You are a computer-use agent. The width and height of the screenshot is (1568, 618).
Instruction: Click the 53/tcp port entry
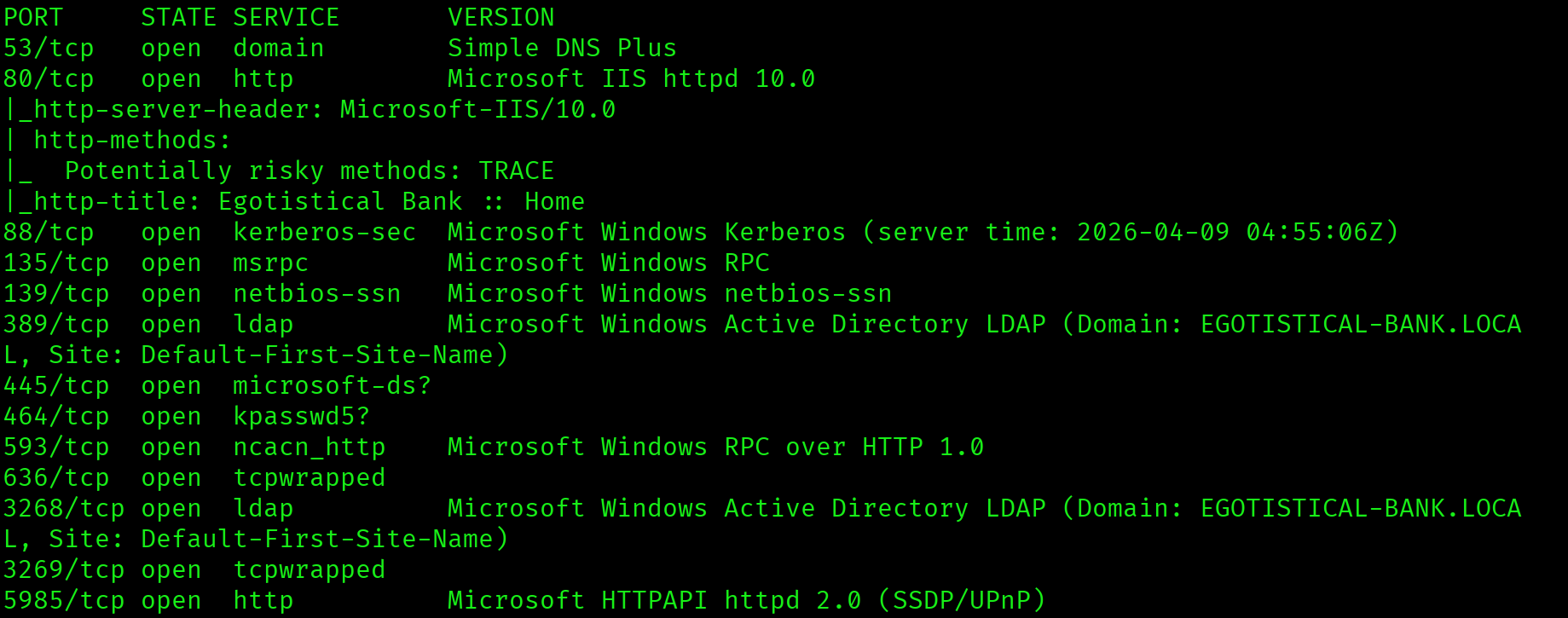point(49,49)
